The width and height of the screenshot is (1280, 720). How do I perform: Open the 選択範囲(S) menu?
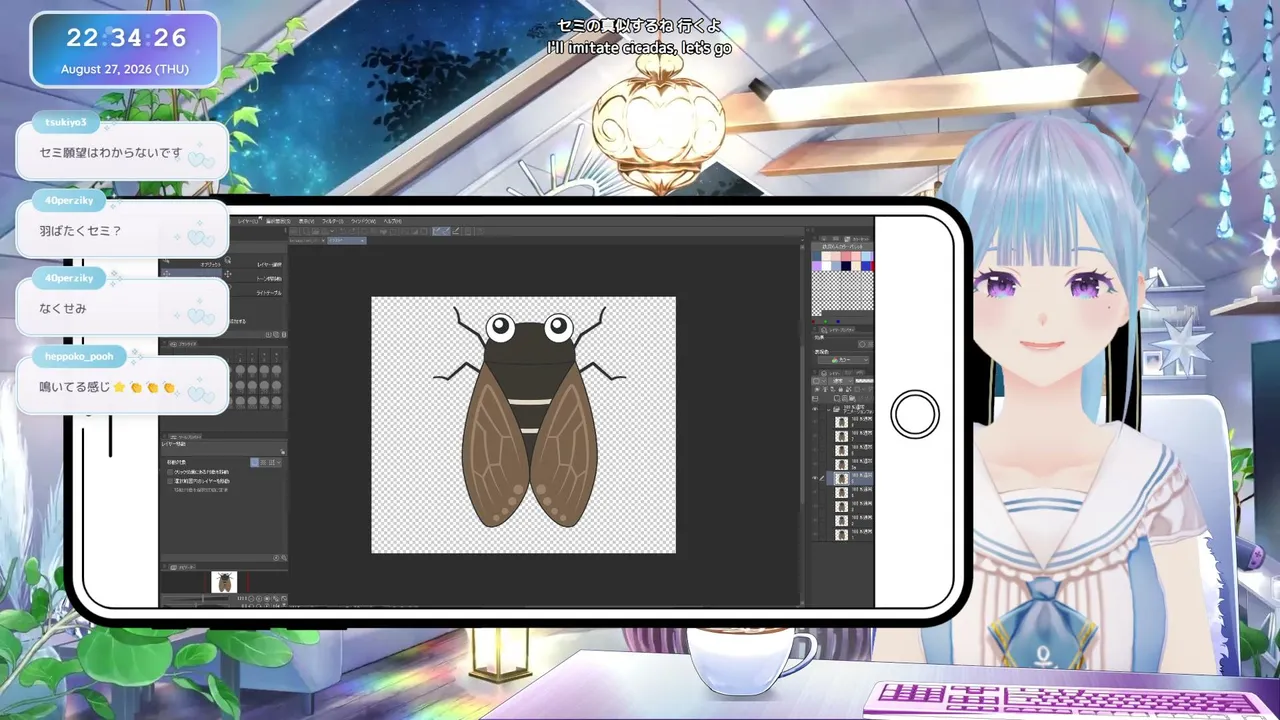point(278,221)
